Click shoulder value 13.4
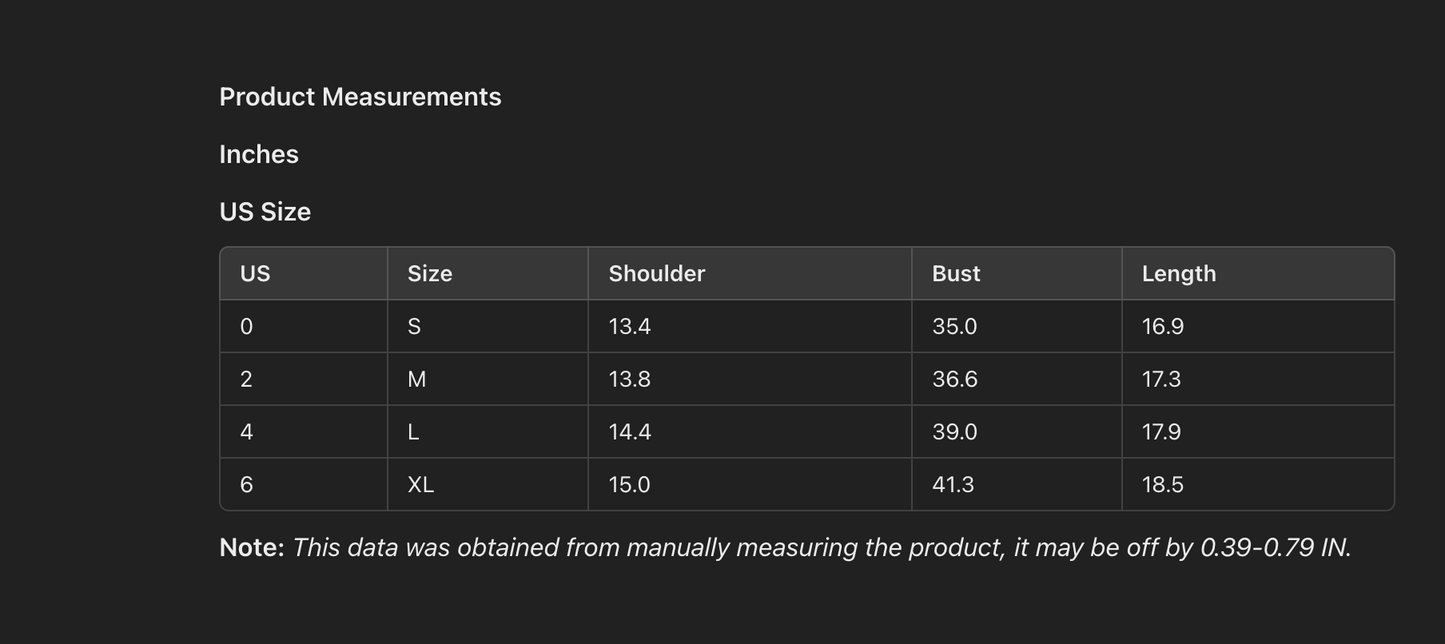 pos(630,327)
